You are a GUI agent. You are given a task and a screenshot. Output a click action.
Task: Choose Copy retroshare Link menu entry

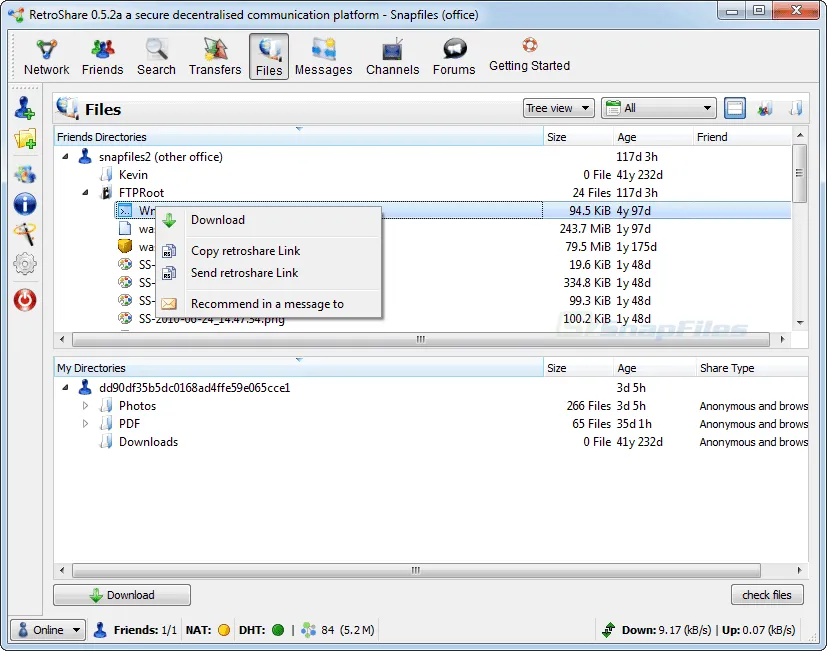pyautogui.click(x=269, y=251)
